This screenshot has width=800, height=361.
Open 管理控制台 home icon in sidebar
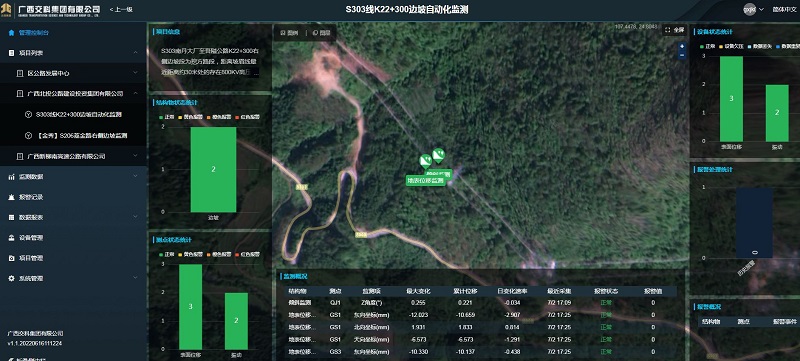click(11, 33)
